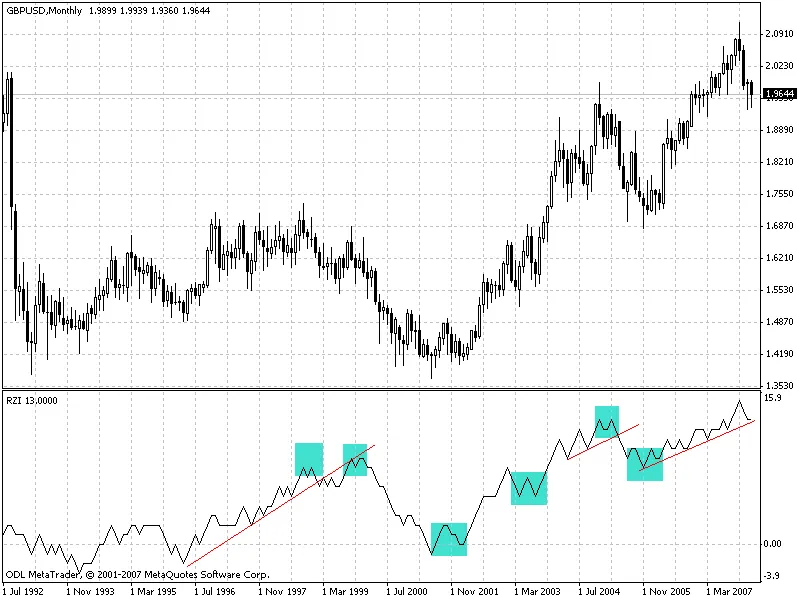Click the topmost cyan highlight box

click(x=607, y=421)
